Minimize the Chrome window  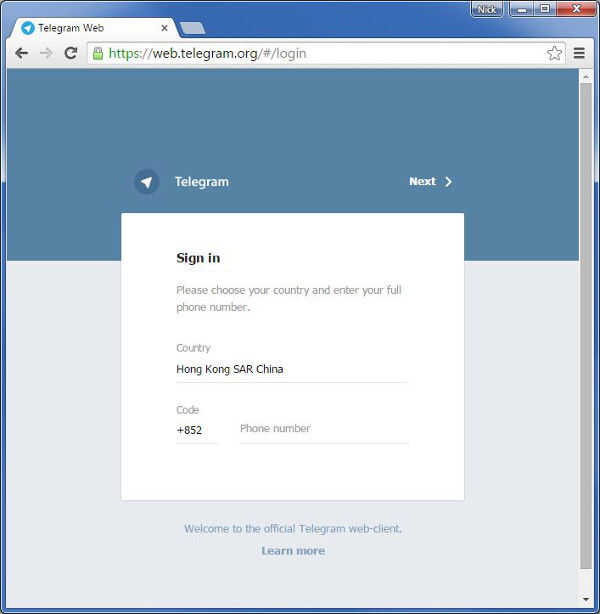522,9
